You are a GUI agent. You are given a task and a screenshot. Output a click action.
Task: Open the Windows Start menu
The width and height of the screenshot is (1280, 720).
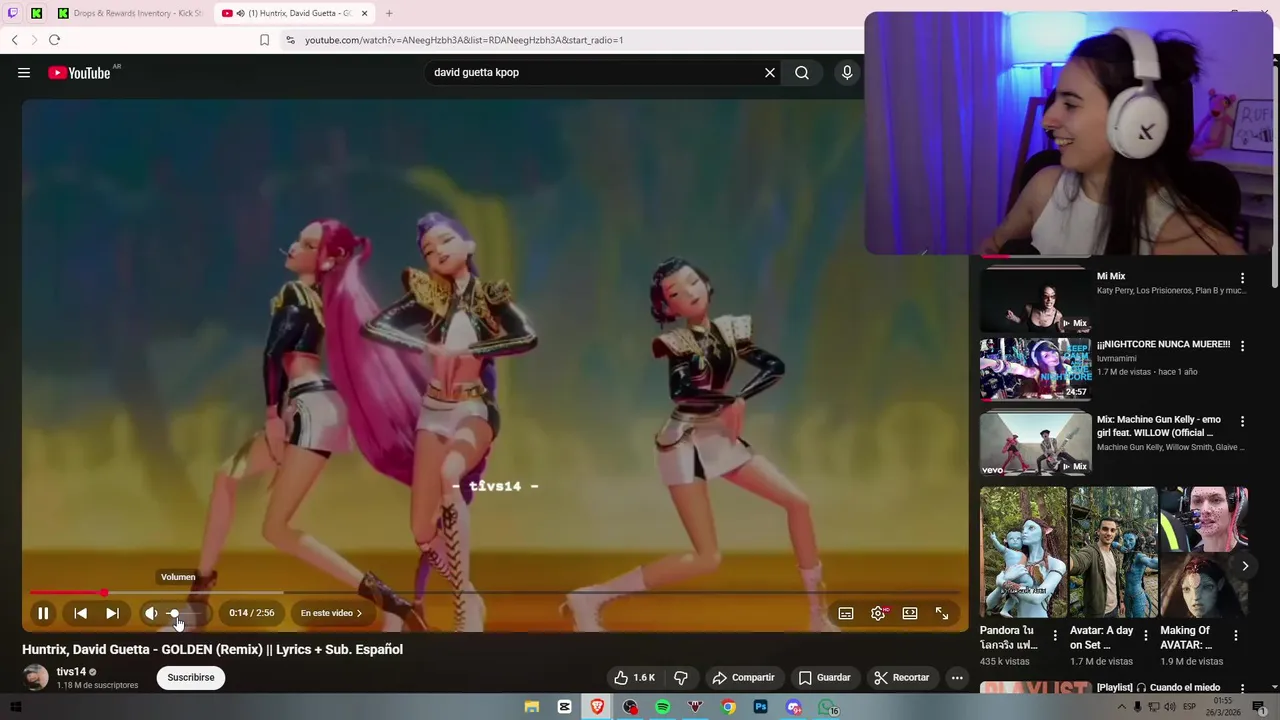(15, 707)
